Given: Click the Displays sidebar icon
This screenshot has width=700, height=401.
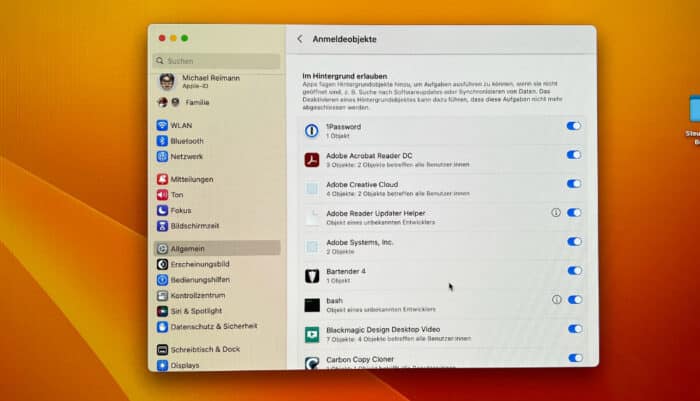Looking at the screenshot, I should pyautogui.click(x=162, y=365).
